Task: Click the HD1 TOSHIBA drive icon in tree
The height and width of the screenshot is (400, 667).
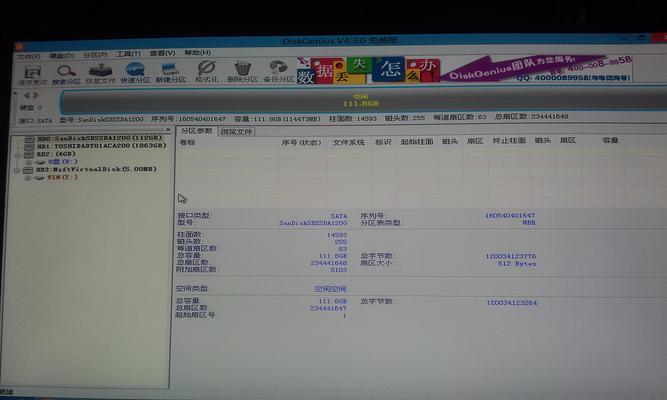Action: 29,146
